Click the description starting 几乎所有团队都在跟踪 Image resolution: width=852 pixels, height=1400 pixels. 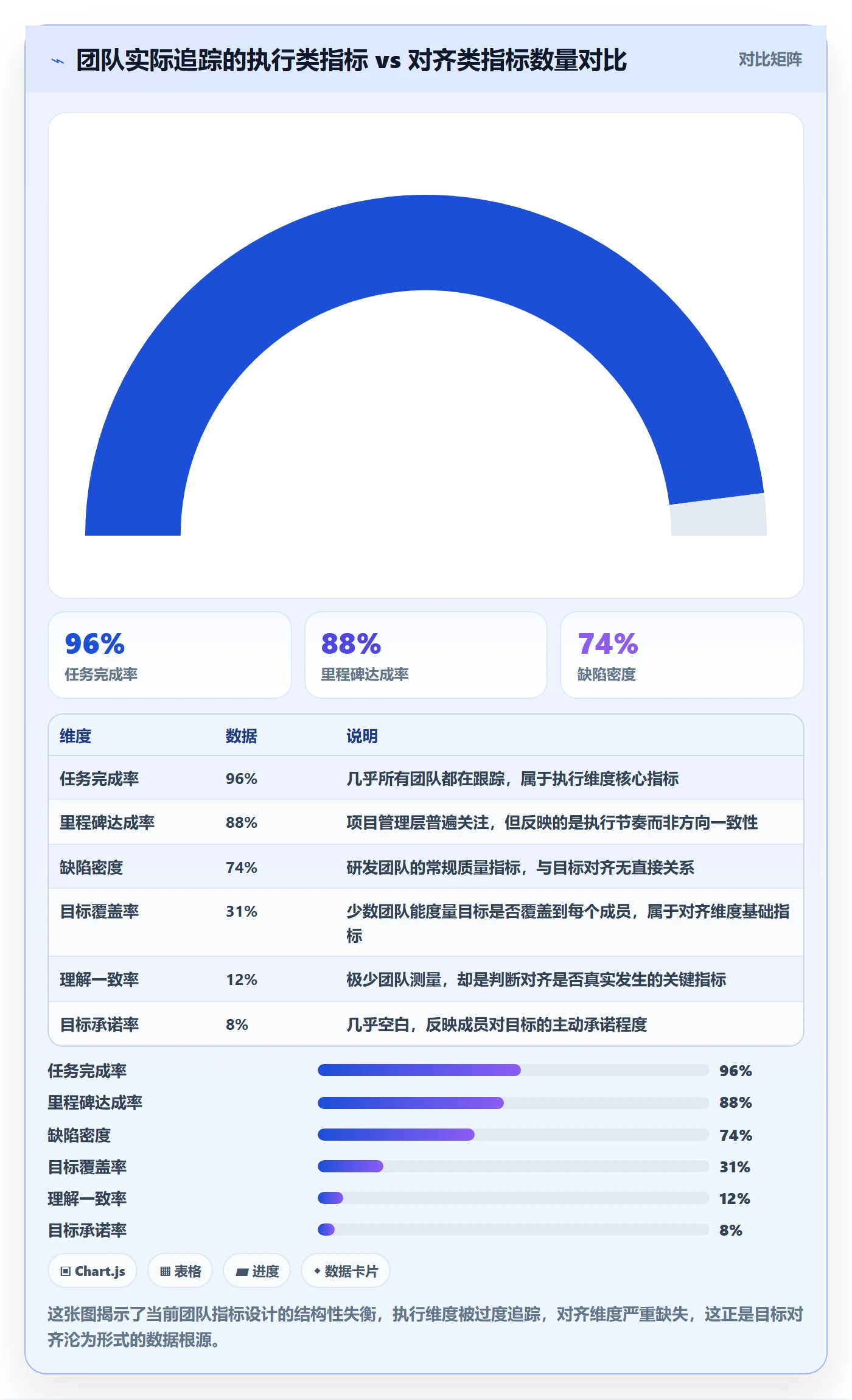512,779
